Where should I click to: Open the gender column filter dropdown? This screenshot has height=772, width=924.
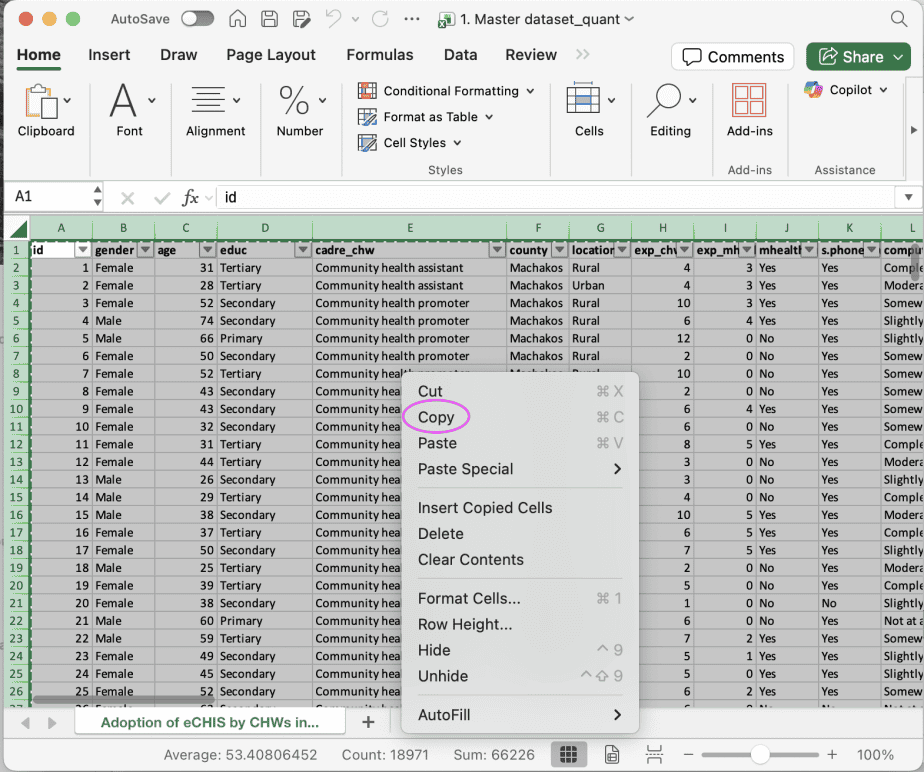tap(145, 250)
